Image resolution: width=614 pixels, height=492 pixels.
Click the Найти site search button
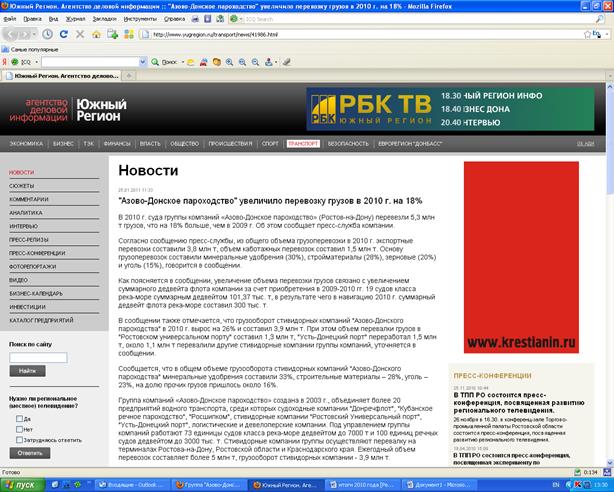27,371
